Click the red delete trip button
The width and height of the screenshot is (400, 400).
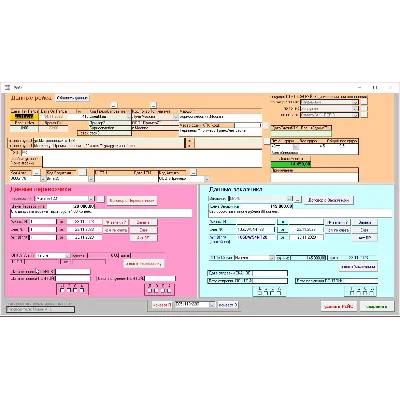click(339, 307)
